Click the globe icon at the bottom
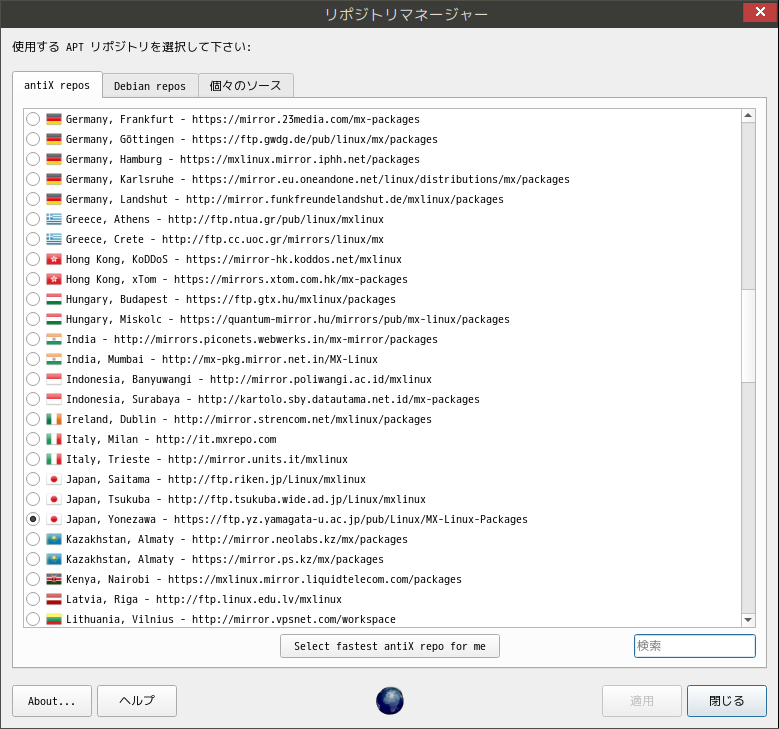 (390, 701)
